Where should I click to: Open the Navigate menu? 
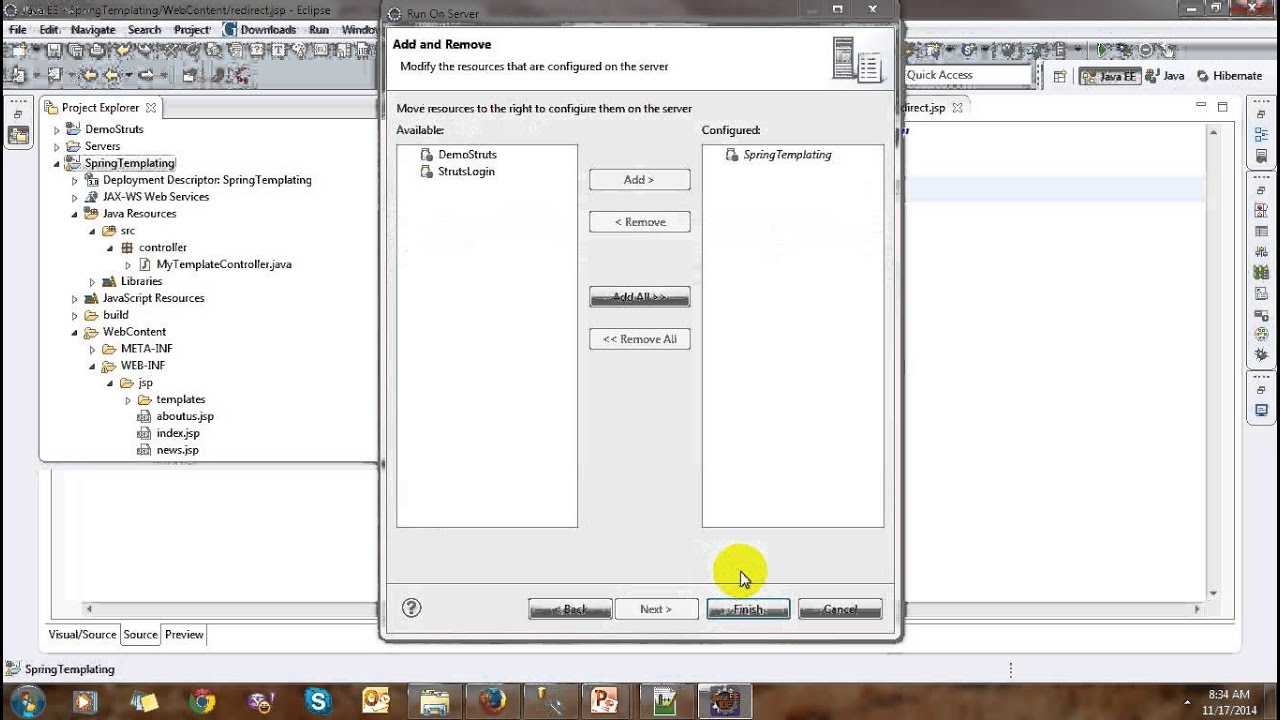[x=93, y=30]
